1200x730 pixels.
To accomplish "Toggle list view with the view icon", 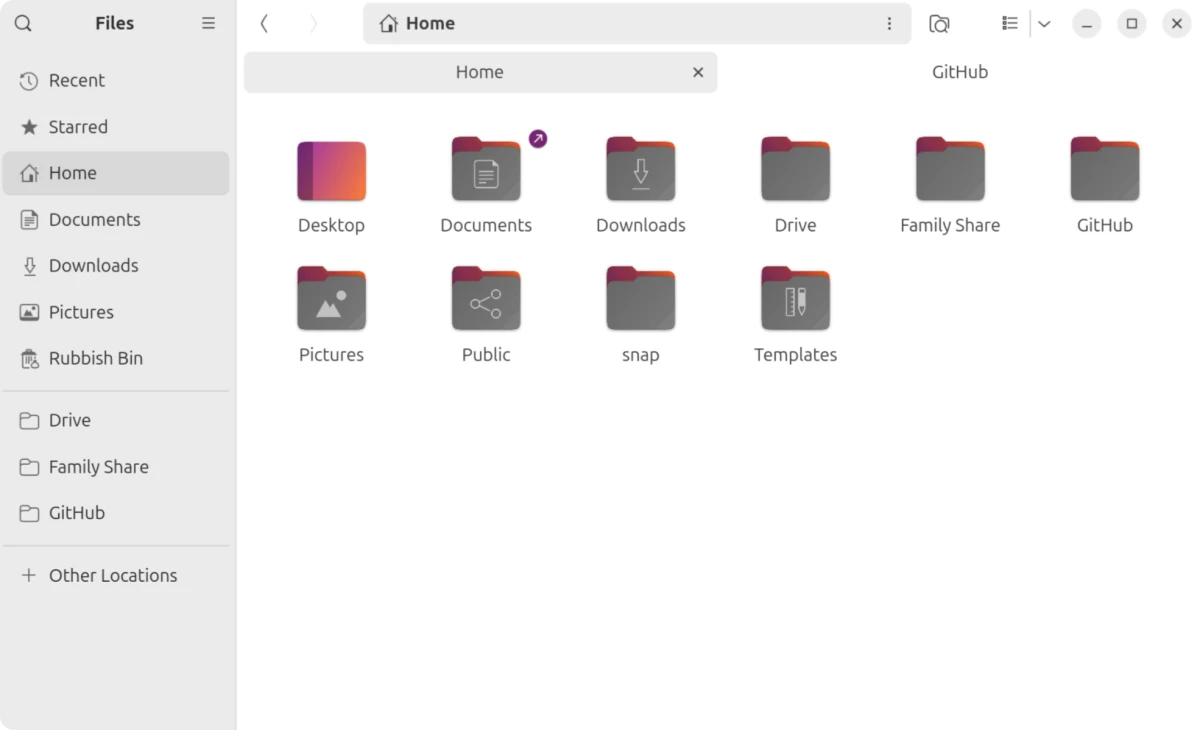I will [1010, 24].
